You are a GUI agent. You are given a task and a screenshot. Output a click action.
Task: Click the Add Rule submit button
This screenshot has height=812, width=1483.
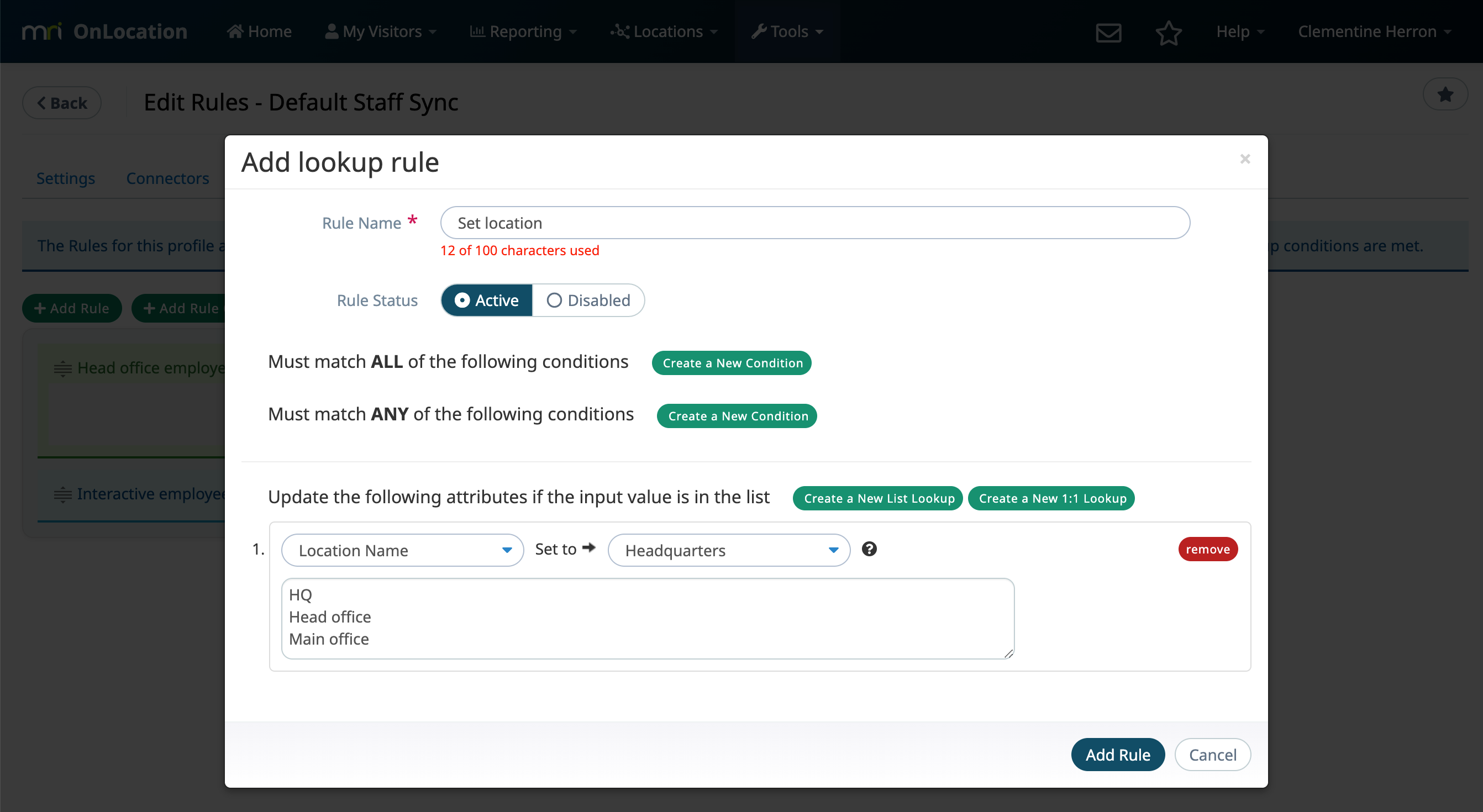[x=1117, y=755]
